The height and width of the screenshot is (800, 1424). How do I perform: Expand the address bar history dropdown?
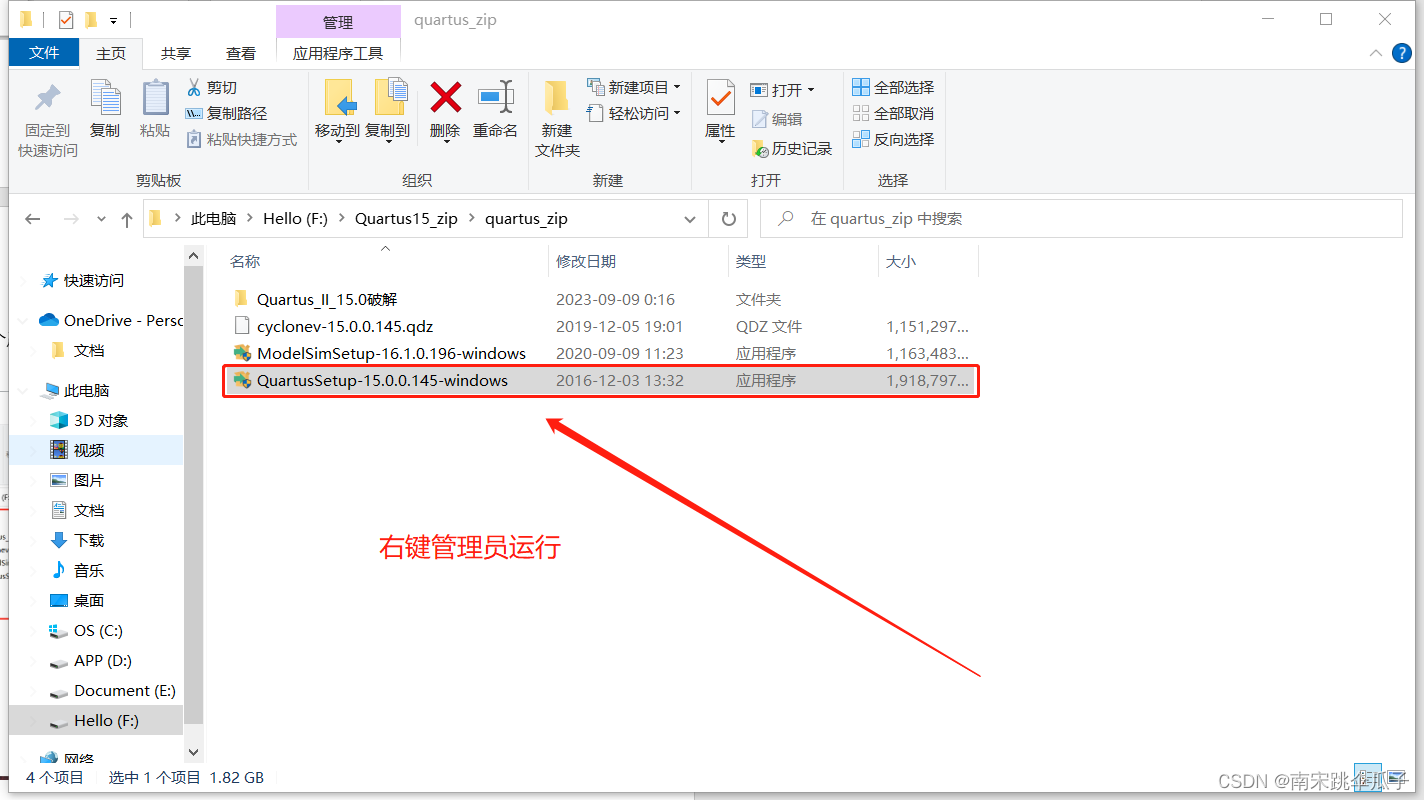coord(690,219)
